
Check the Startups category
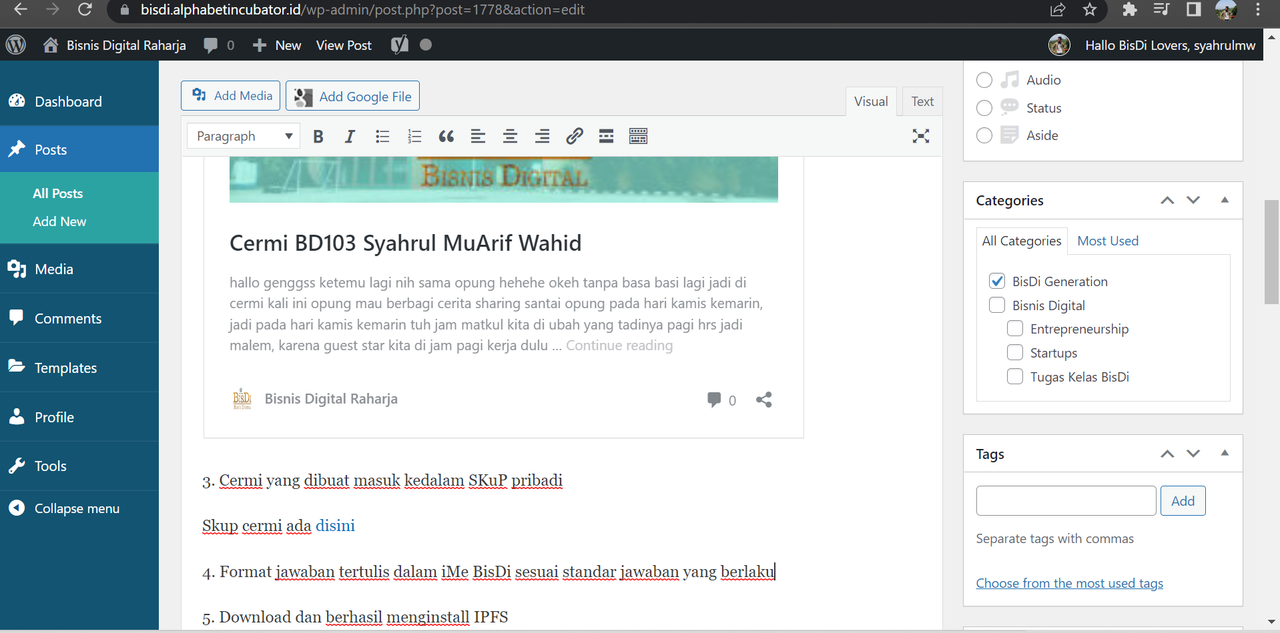coord(1015,353)
